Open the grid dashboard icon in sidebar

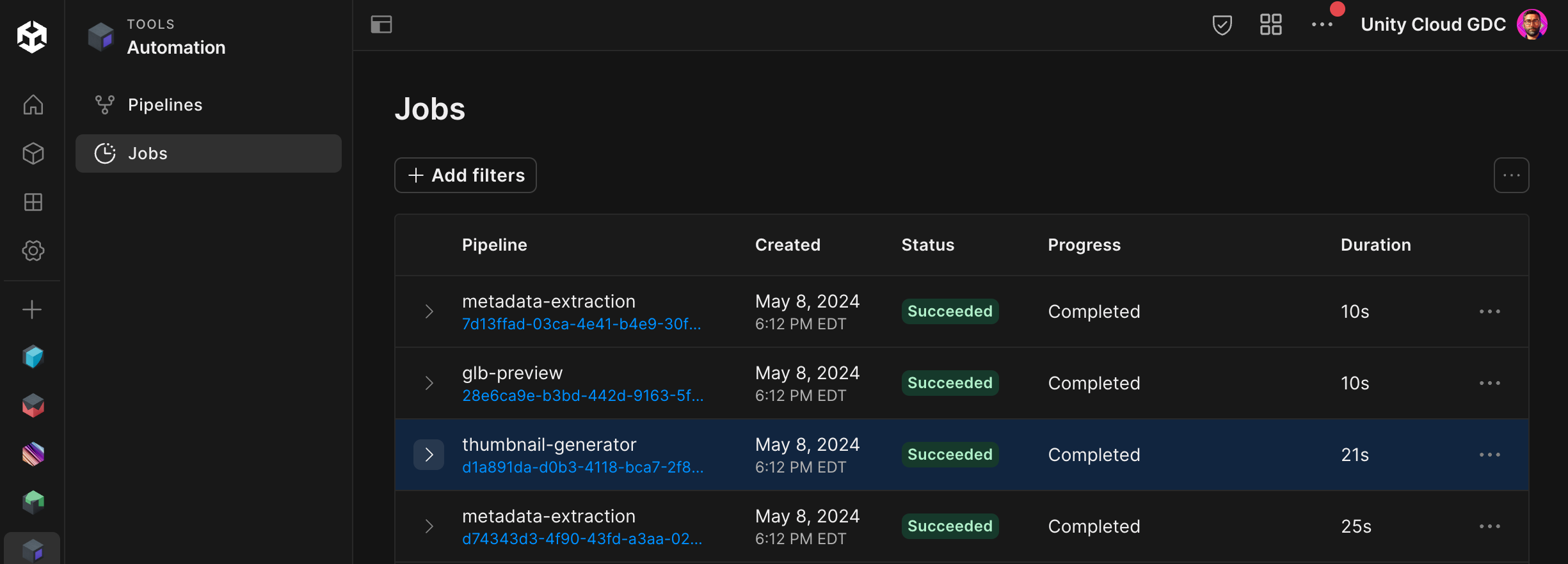tap(33, 202)
